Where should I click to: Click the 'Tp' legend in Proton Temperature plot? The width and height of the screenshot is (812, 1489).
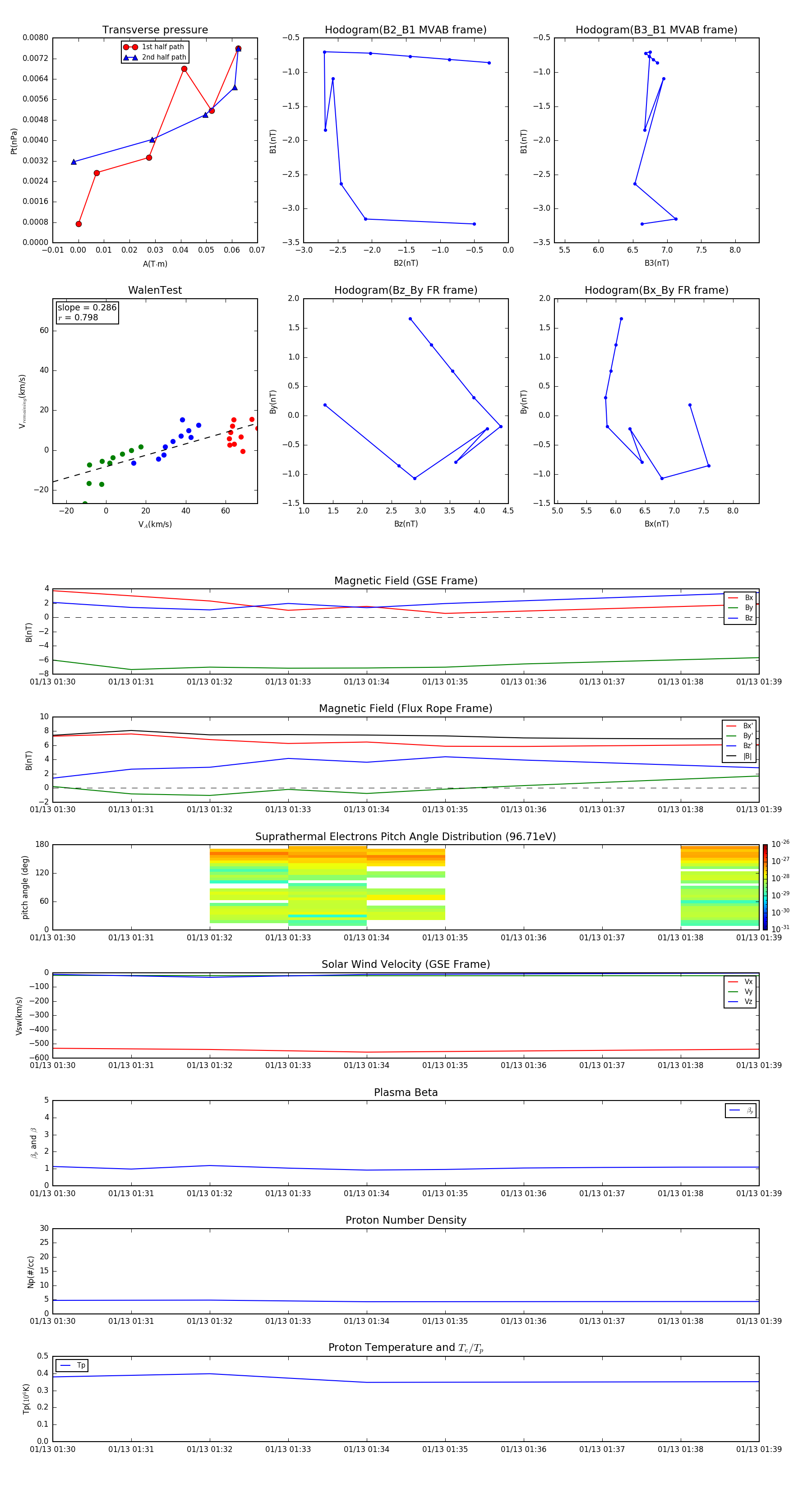[72, 1365]
